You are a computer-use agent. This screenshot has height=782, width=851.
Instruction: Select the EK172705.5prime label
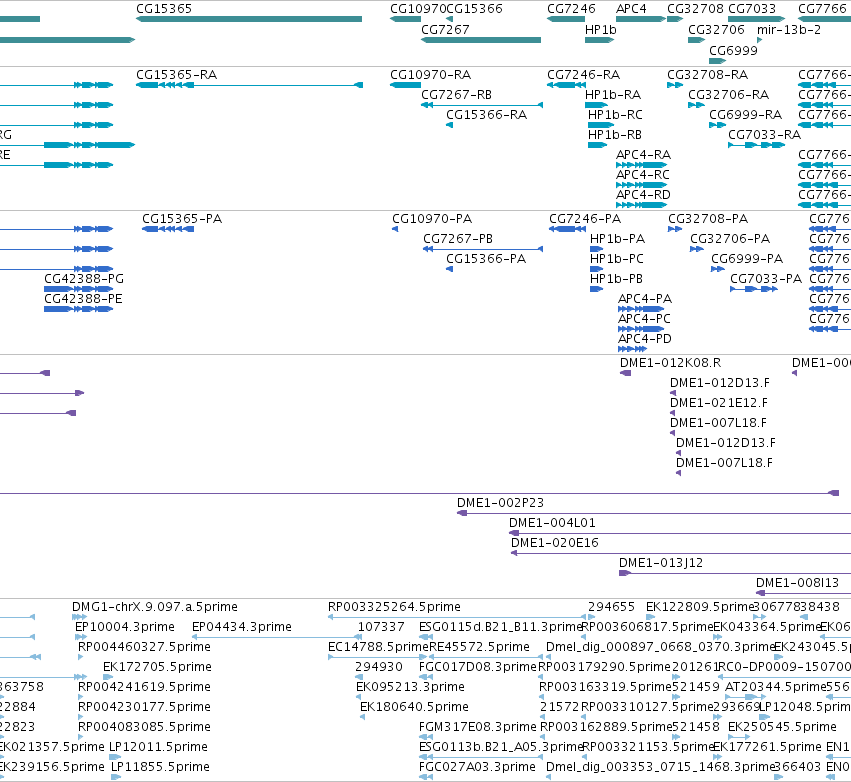(157, 667)
